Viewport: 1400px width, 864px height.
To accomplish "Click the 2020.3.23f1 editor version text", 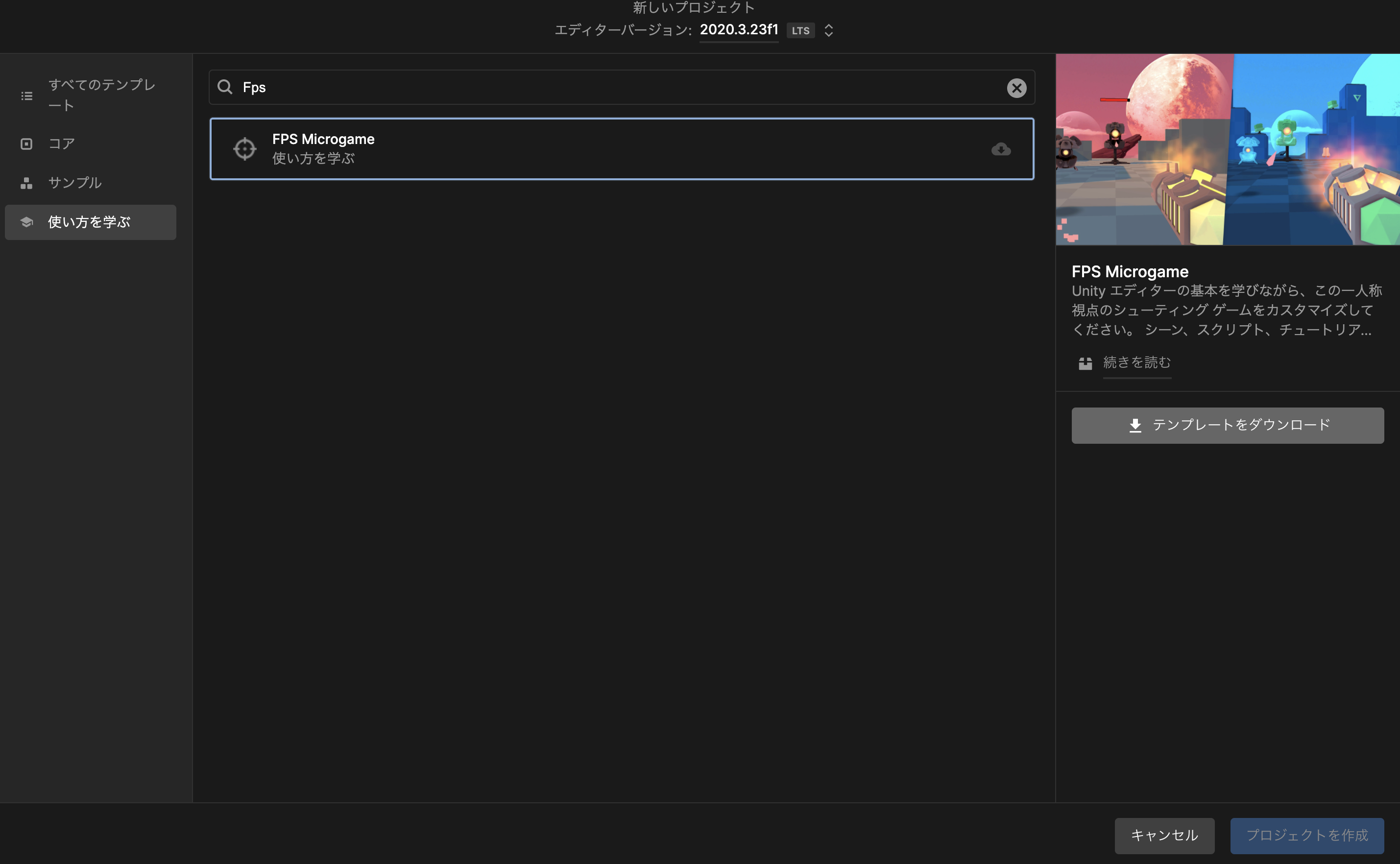I will click(x=738, y=30).
